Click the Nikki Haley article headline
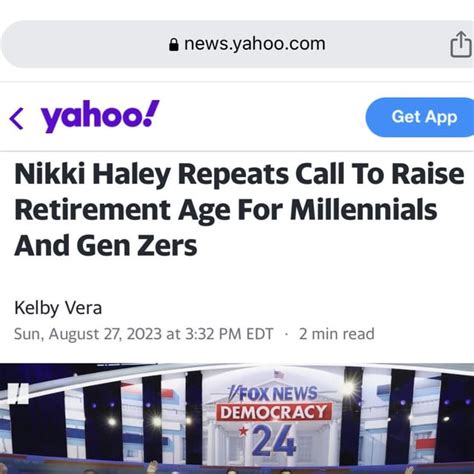 239,210
